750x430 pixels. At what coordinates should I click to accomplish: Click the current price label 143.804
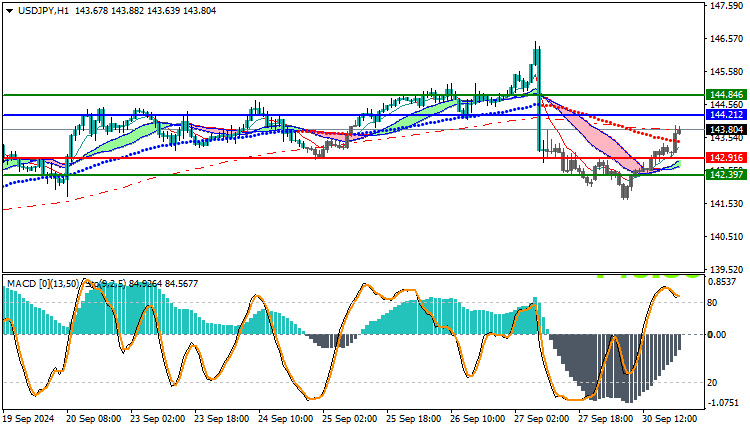727,130
